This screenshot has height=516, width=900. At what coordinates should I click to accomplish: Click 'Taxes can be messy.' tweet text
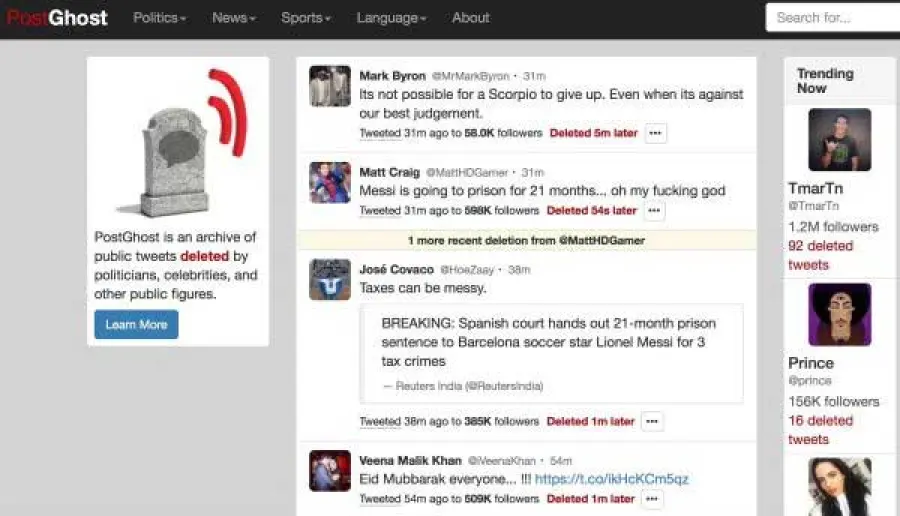tap(423, 288)
